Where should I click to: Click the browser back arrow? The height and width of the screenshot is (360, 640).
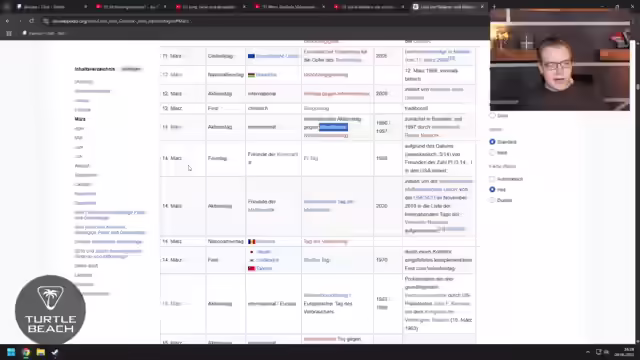coord(7,21)
